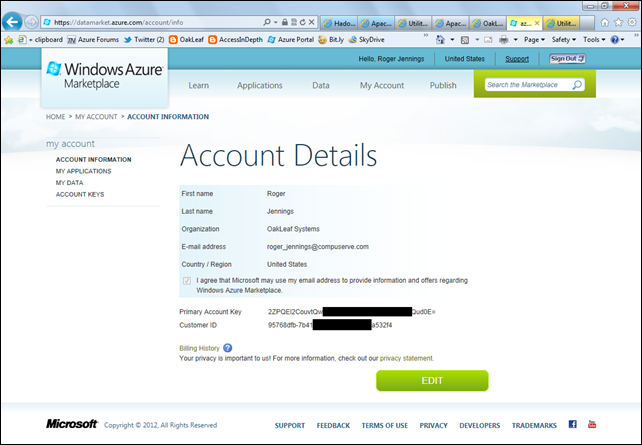Expand the Help dropdown arrow
The width and height of the screenshot is (642, 445).
[623, 40]
